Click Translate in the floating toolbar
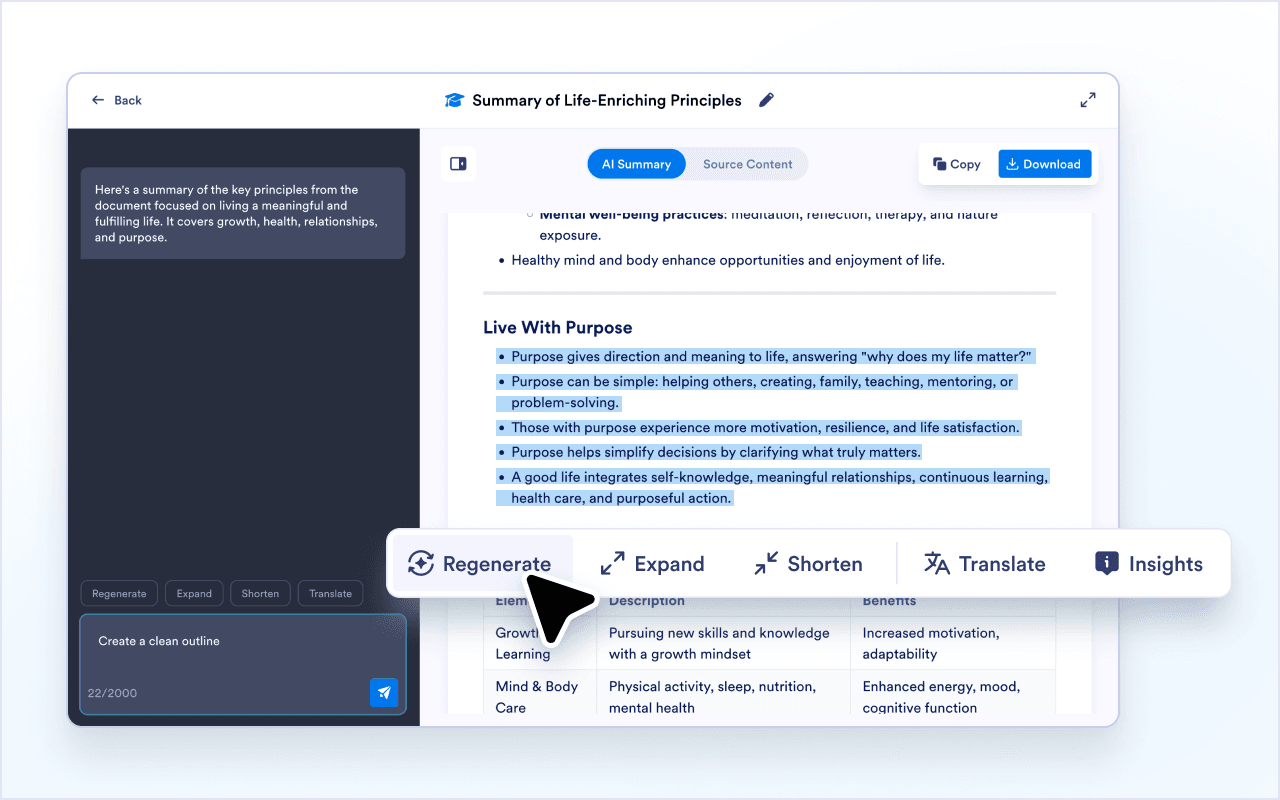 (985, 564)
